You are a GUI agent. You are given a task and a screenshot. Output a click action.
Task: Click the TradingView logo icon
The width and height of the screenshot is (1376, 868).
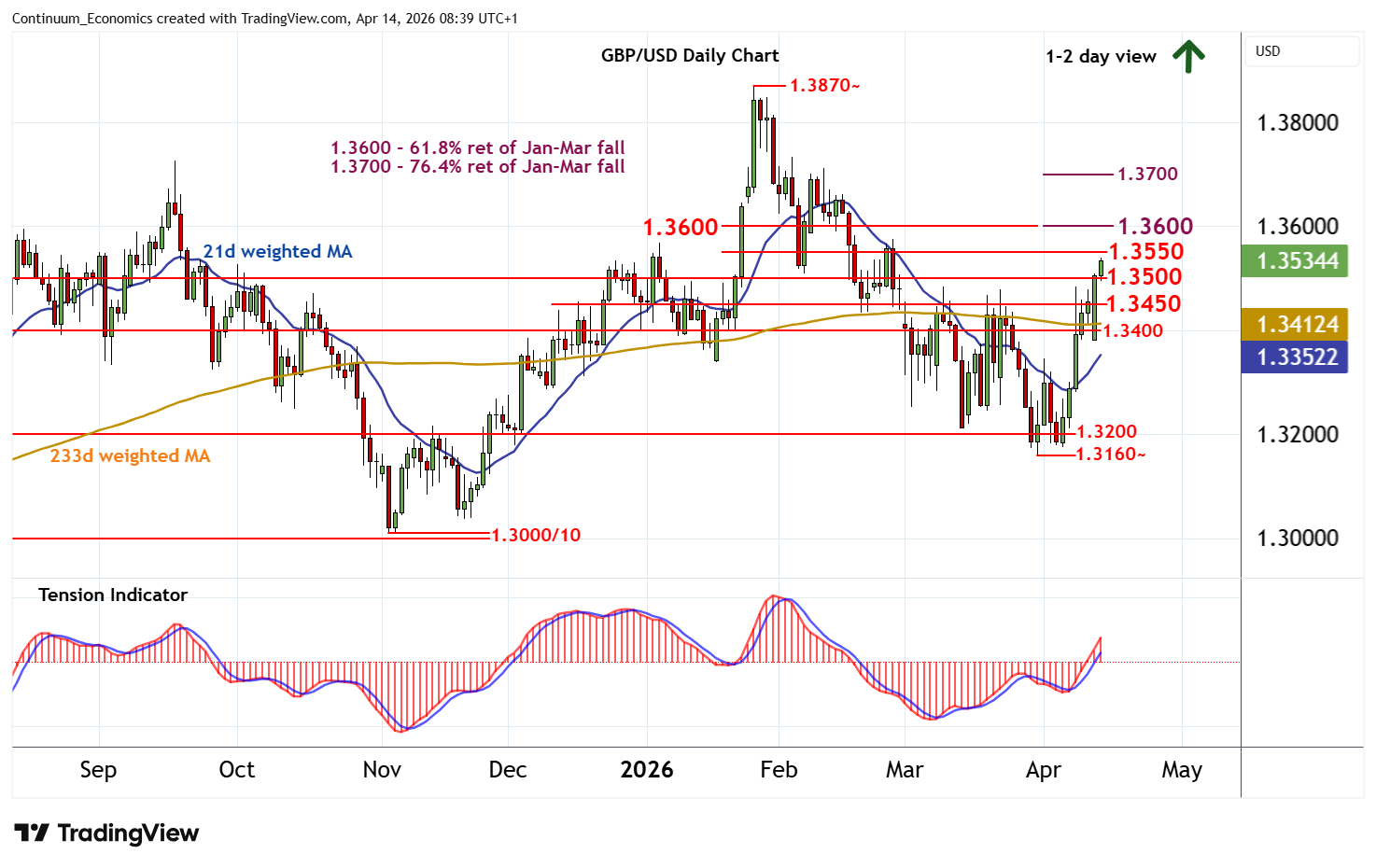pyautogui.click(x=31, y=833)
